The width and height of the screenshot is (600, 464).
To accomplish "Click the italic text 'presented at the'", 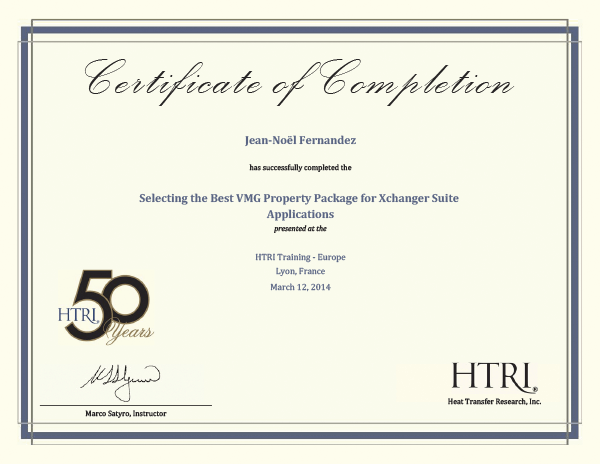I will click(x=300, y=229).
